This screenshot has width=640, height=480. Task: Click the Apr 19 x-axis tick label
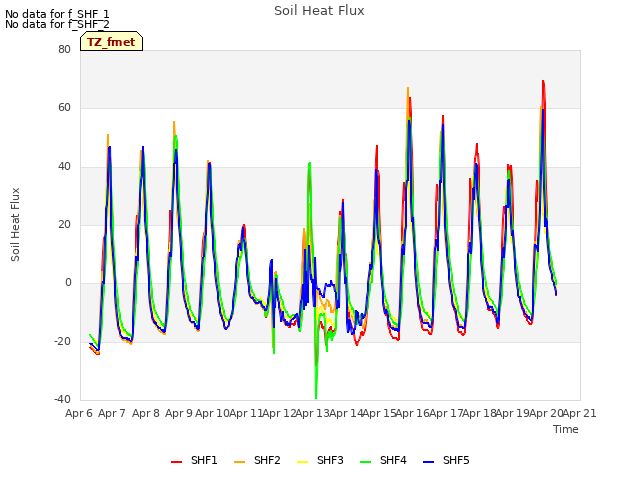(x=513, y=413)
